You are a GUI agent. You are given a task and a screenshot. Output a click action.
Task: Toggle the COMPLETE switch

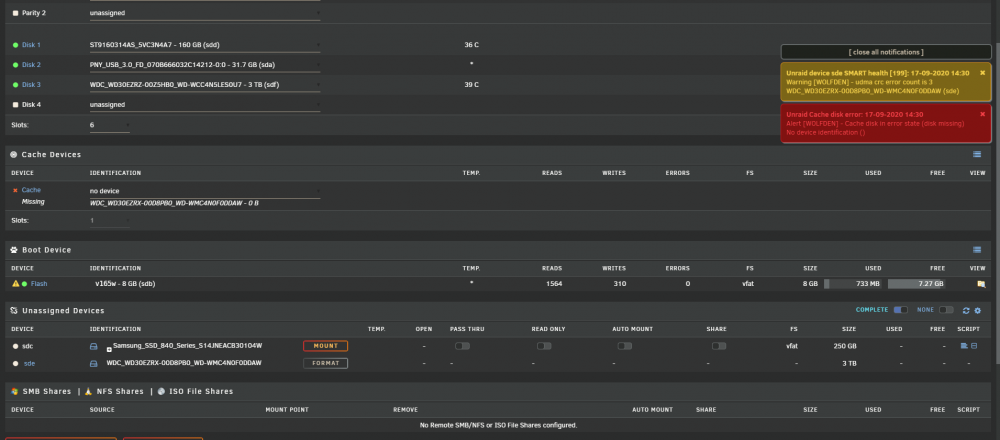pos(901,310)
